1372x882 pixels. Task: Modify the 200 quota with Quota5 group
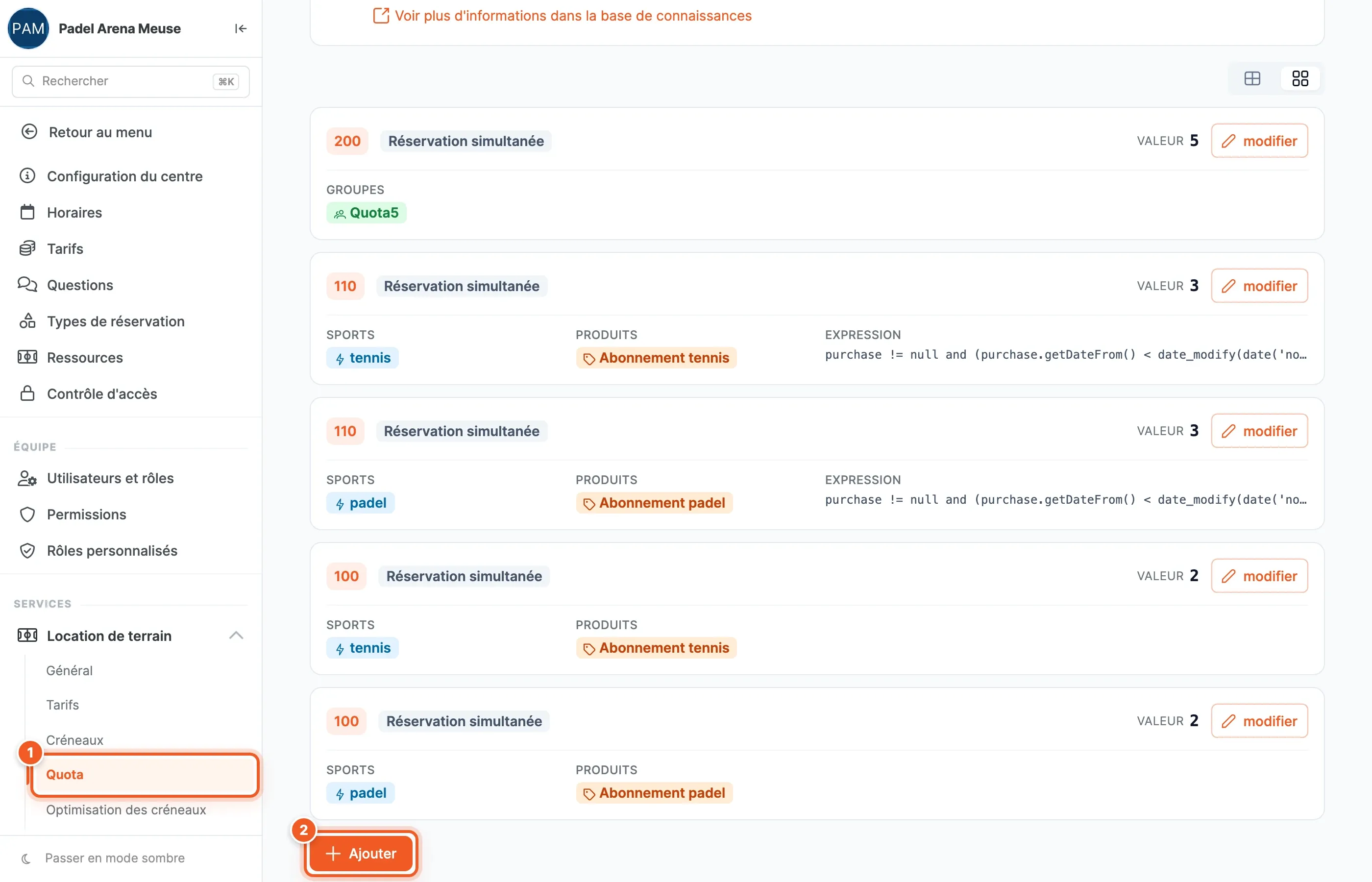coord(1259,141)
